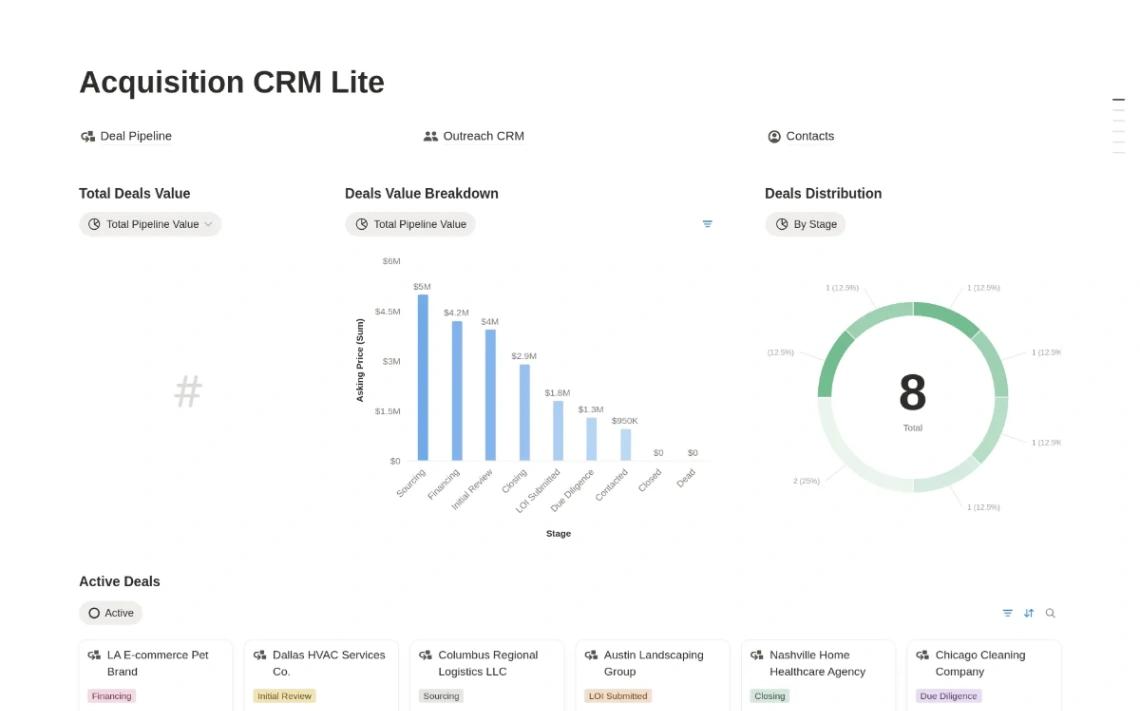Click the Chicago Cleaning Company card icon
The image size is (1140, 711).
(923, 655)
